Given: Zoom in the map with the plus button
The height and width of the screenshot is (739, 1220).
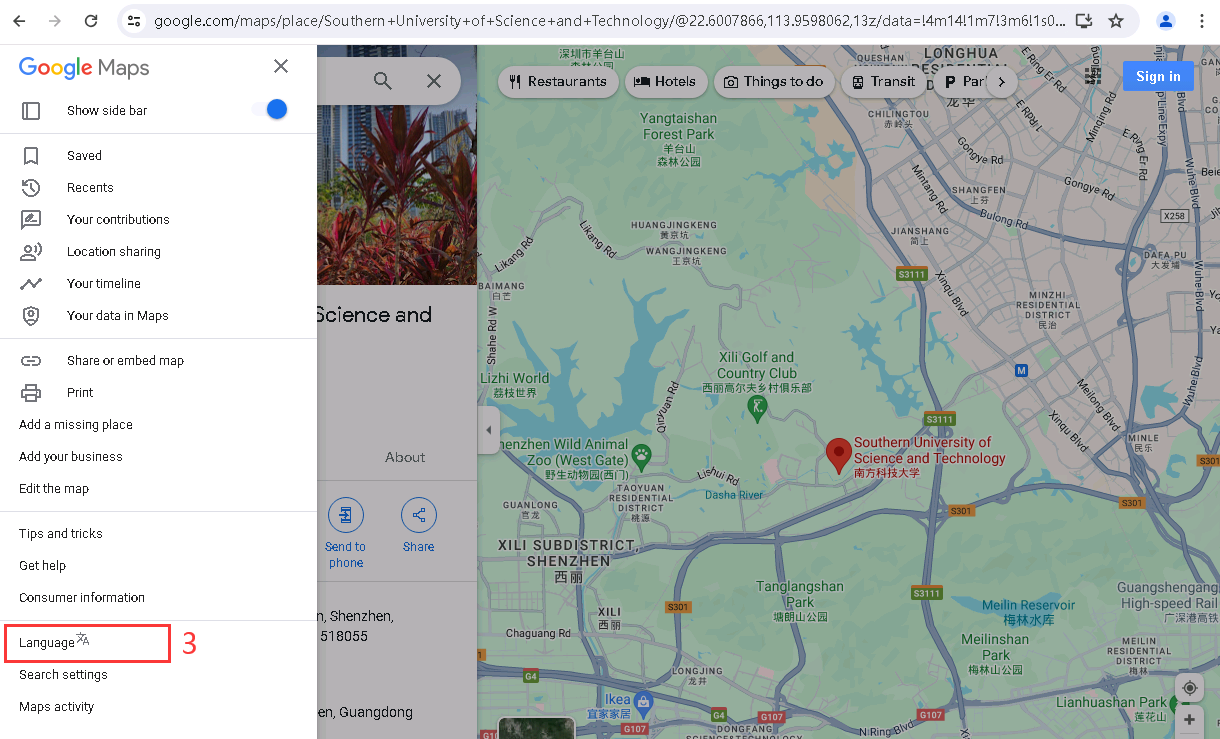Looking at the screenshot, I should pos(1189,721).
